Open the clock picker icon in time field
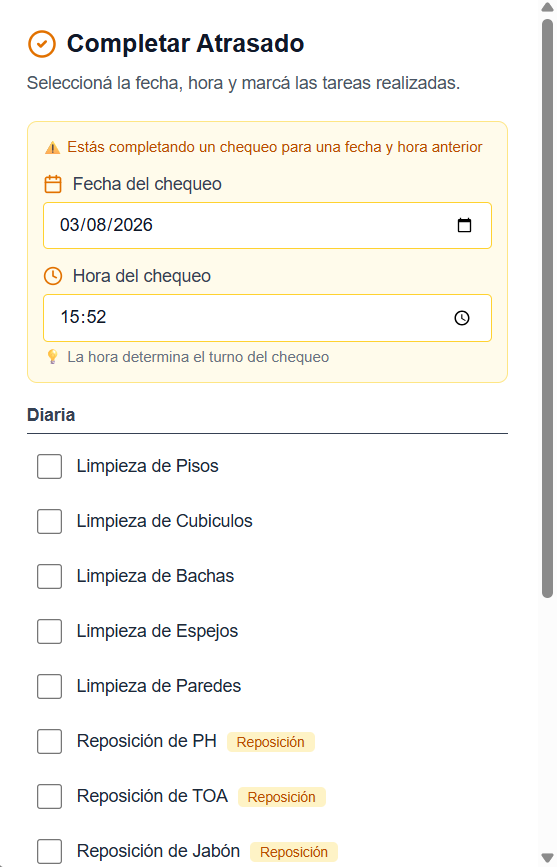This screenshot has height=867, width=557. (462, 318)
